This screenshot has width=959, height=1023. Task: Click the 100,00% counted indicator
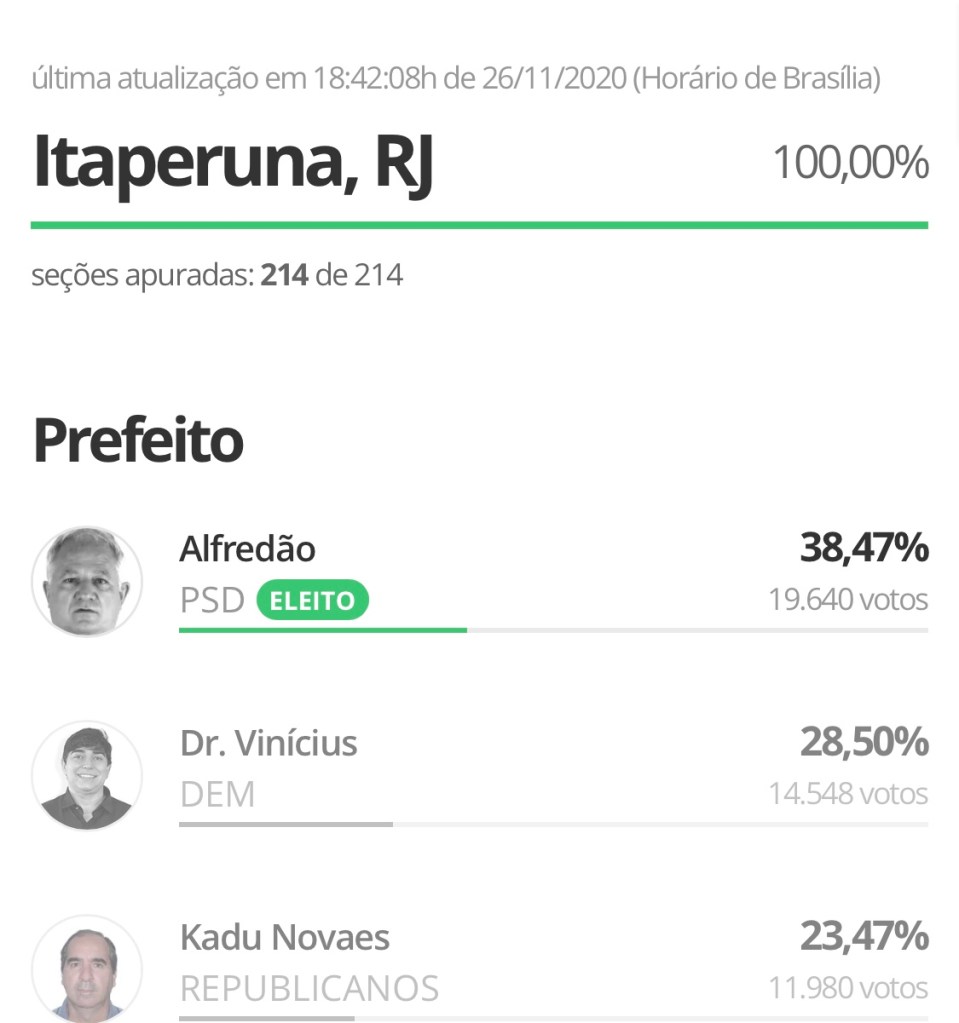(850, 163)
